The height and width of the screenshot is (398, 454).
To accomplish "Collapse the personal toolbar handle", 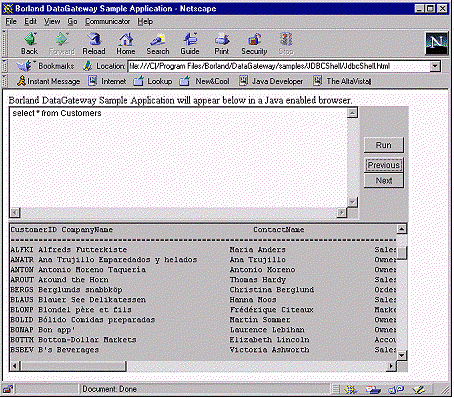I will [x=4, y=81].
